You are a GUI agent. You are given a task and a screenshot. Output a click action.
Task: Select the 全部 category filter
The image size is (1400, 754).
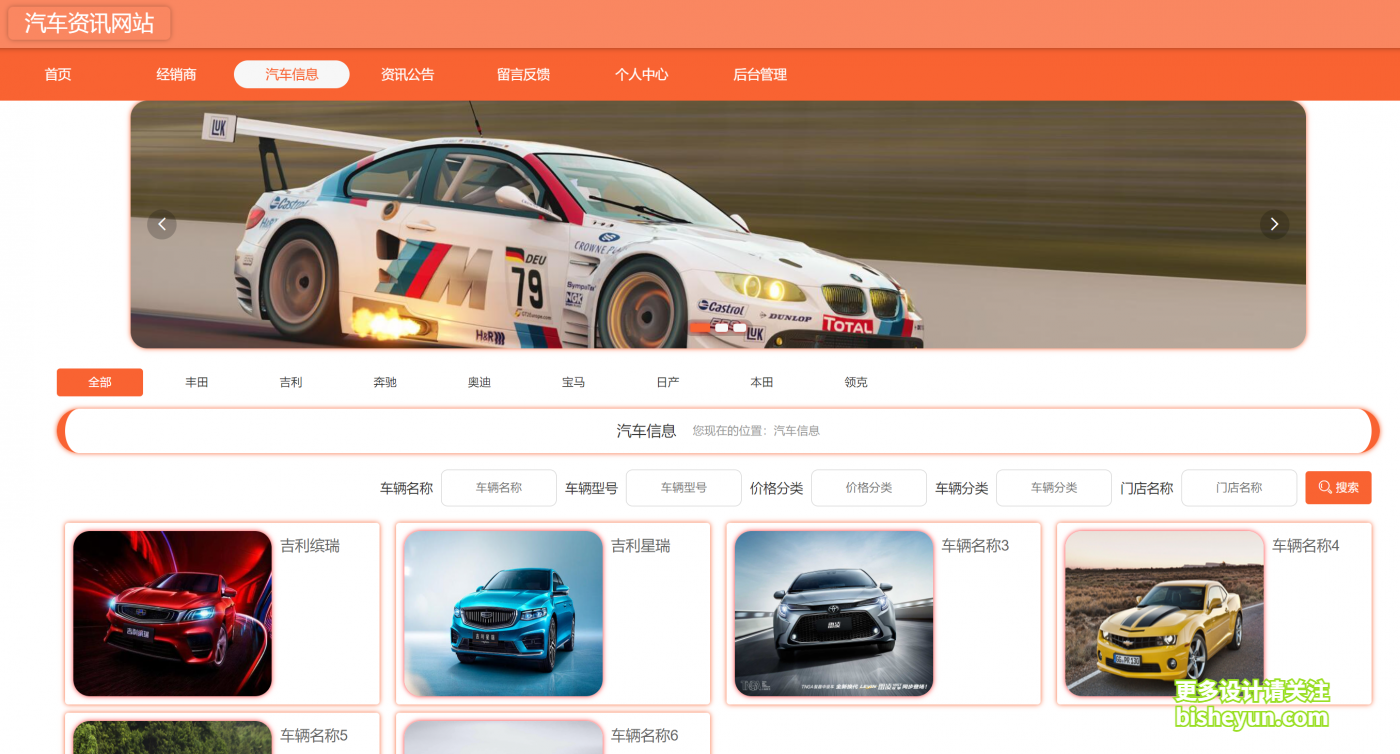tap(100, 383)
